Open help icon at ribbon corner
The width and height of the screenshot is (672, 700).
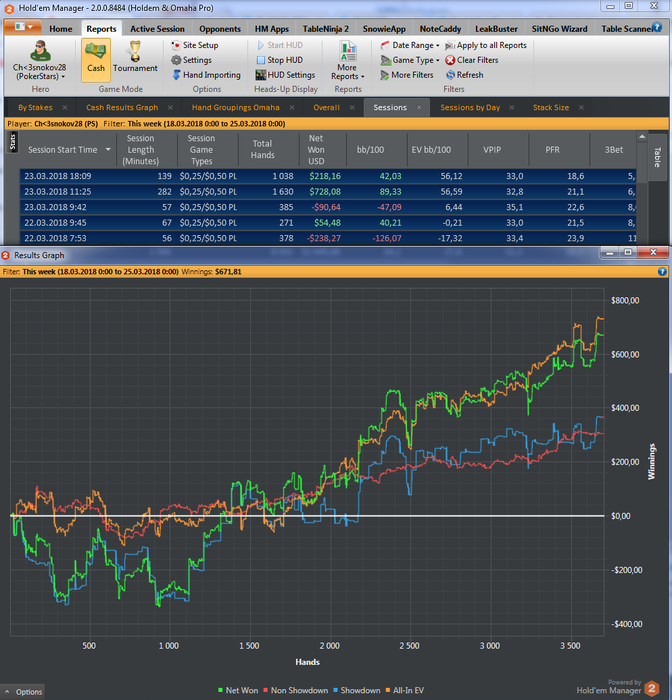click(657, 27)
